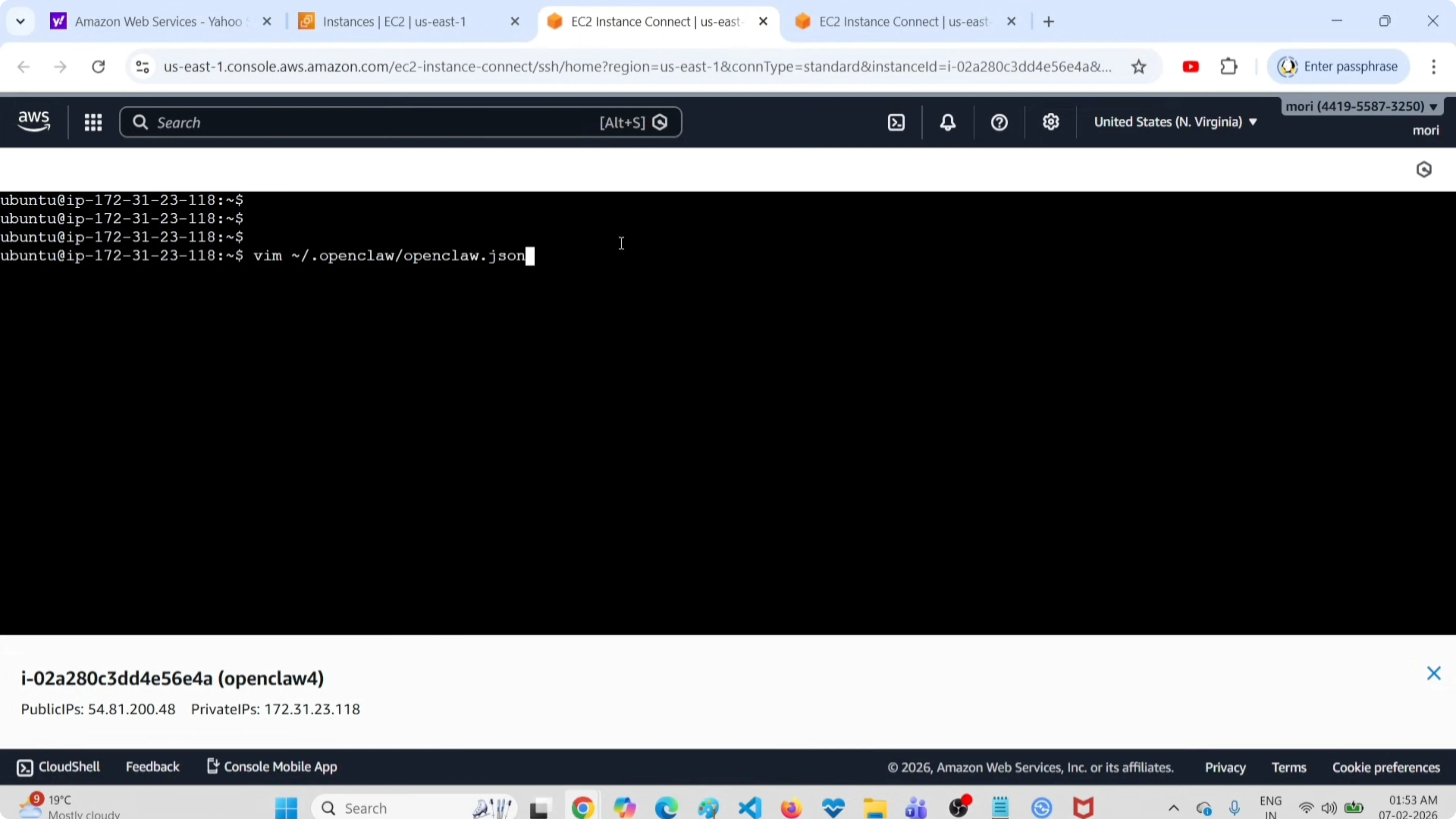Open Cookie preferences link
Image resolution: width=1456 pixels, height=819 pixels.
click(1385, 767)
